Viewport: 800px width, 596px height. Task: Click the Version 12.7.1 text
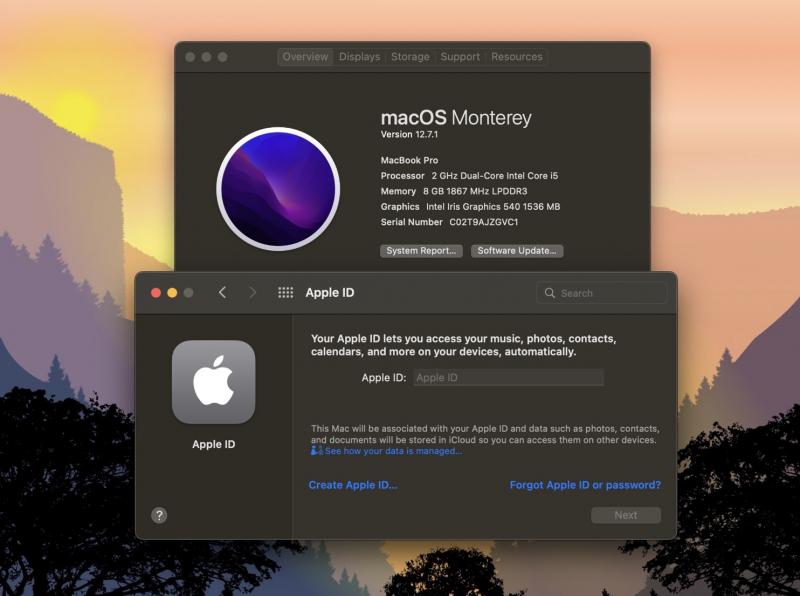(x=409, y=134)
